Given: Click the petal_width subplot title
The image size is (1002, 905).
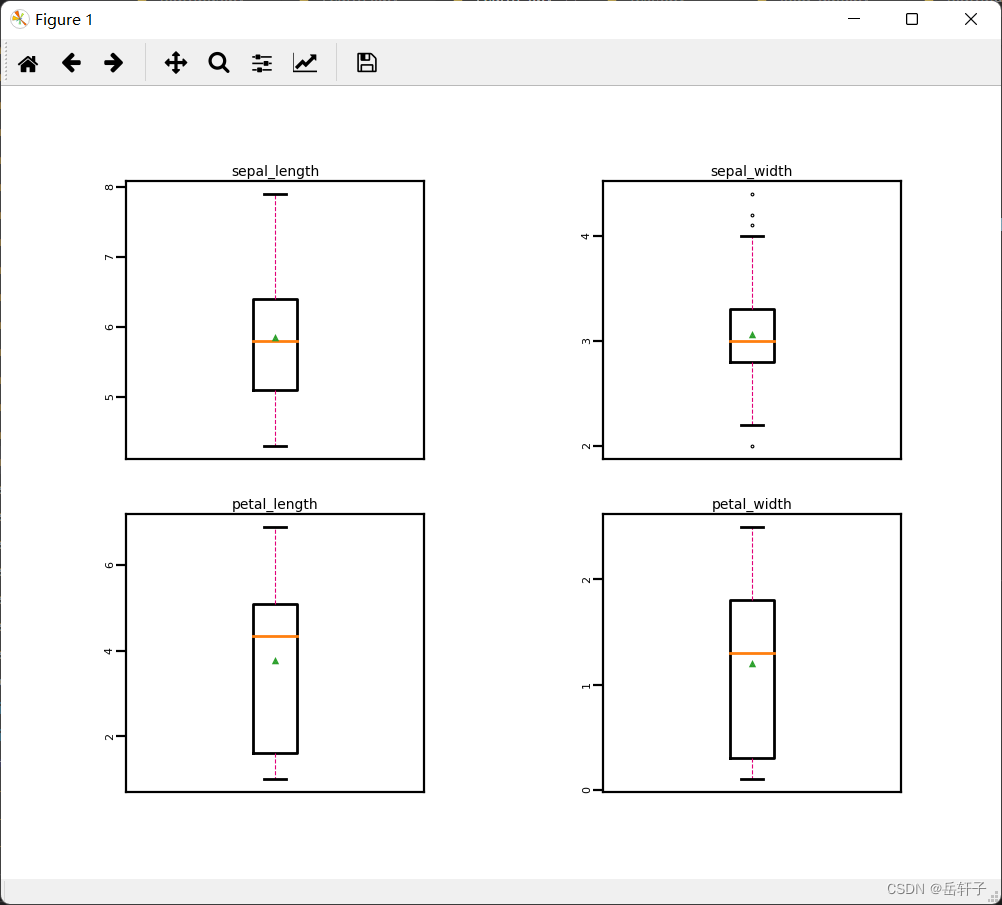Looking at the screenshot, I should (x=752, y=504).
